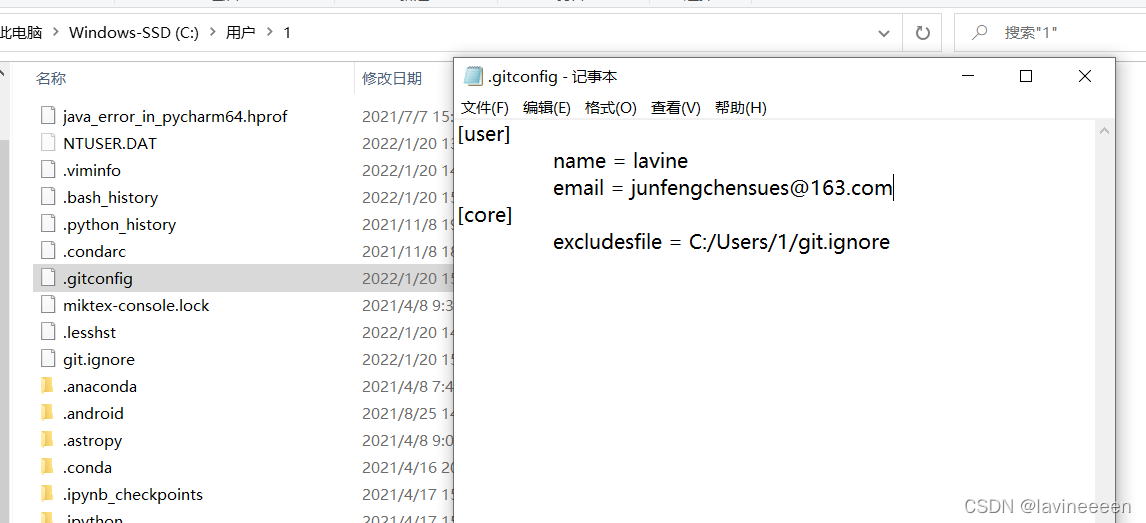
Task: Open the 文件(F) menu in Notepad
Action: click(x=485, y=108)
